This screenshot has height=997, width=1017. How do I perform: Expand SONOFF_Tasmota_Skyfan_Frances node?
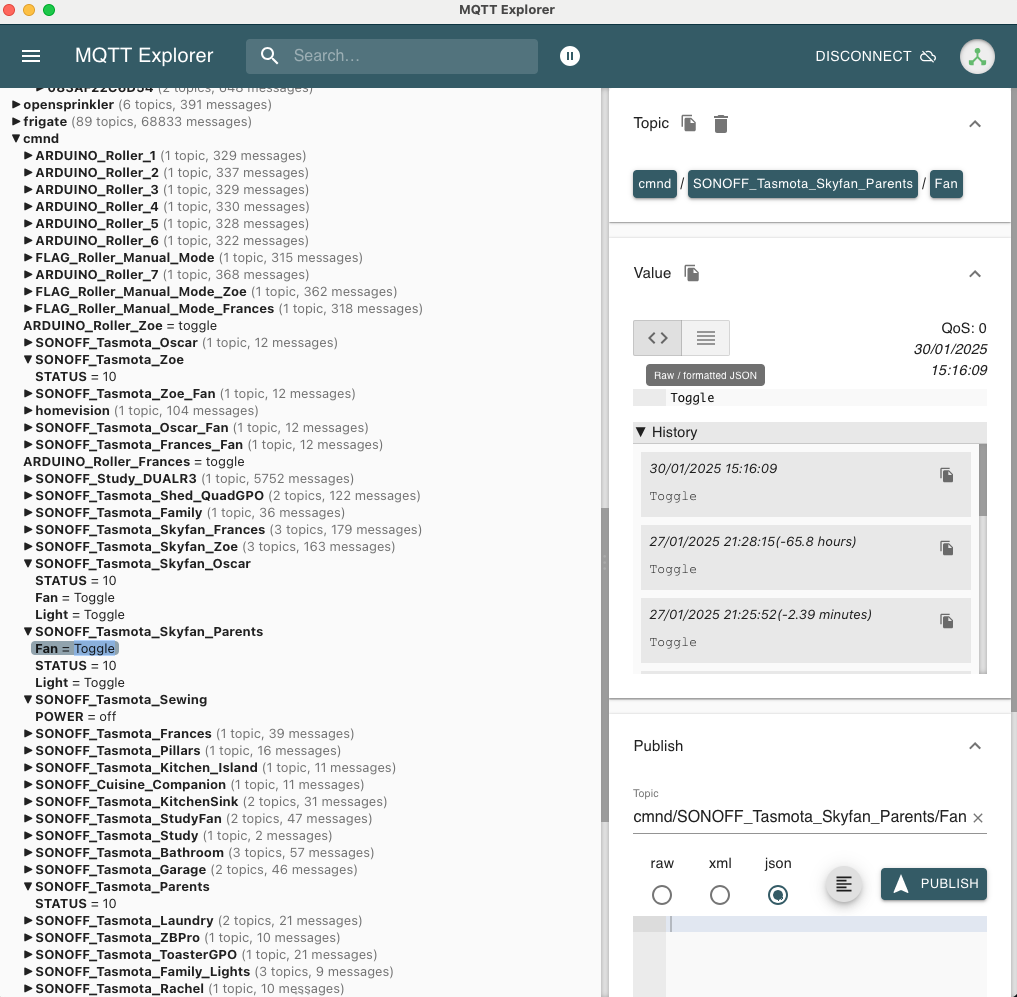point(28,529)
